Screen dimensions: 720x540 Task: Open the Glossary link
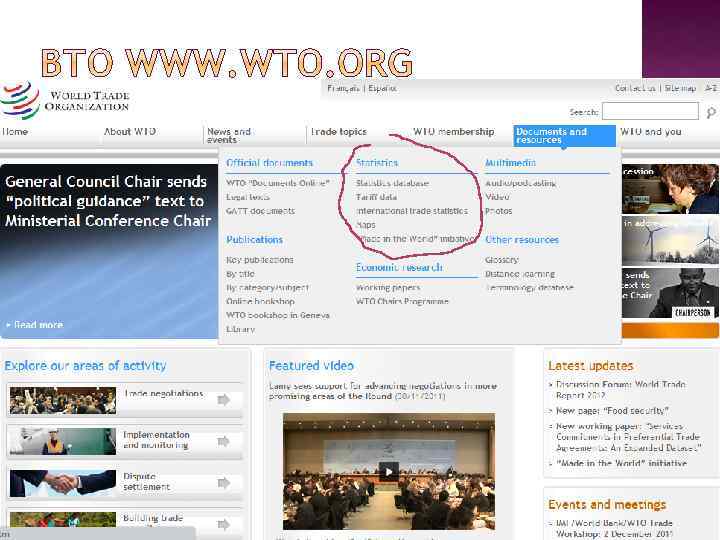pyautogui.click(x=502, y=260)
